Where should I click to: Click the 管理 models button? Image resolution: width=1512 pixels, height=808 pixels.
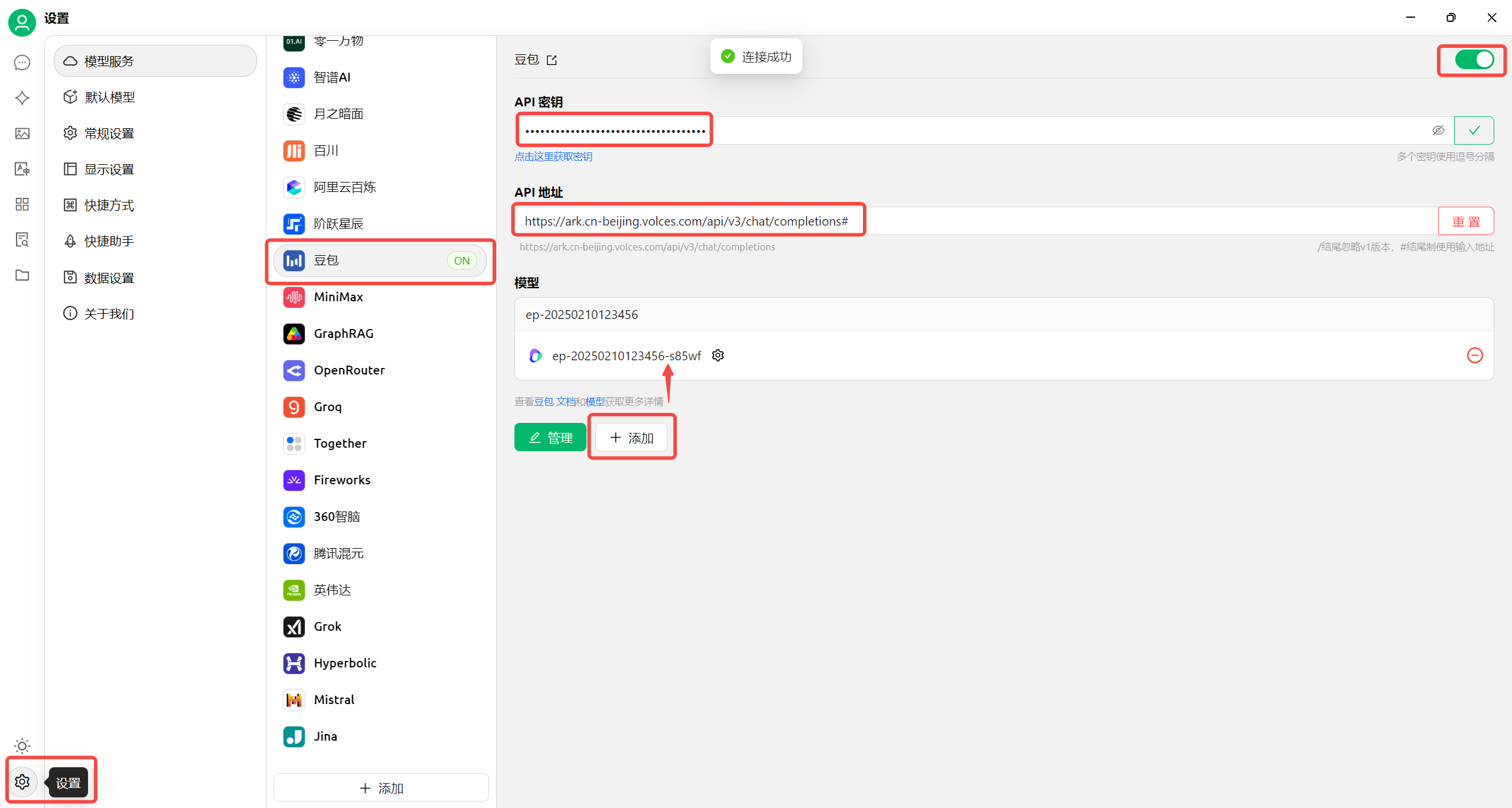pyautogui.click(x=550, y=438)
